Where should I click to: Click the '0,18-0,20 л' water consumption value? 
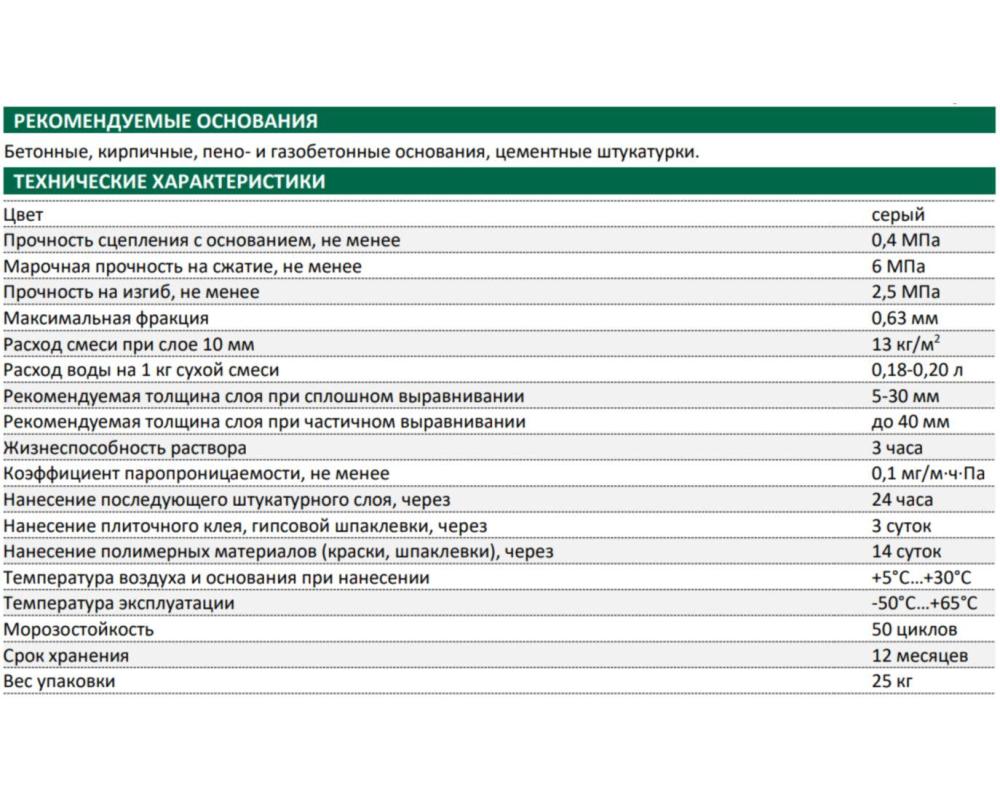(918, 370)
